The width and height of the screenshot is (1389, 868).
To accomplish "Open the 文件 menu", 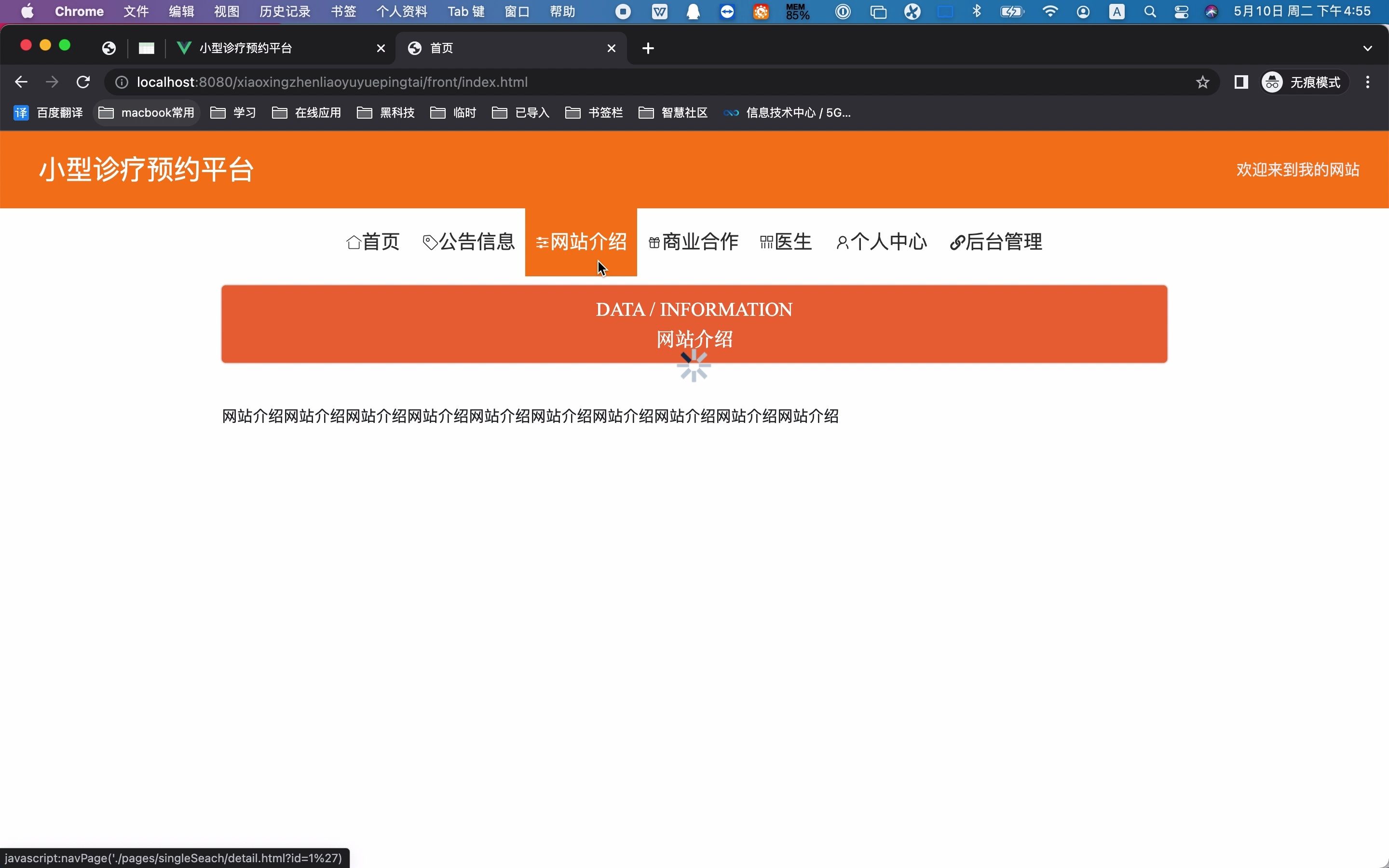I will pyautogui.click(x=136, y=12).
